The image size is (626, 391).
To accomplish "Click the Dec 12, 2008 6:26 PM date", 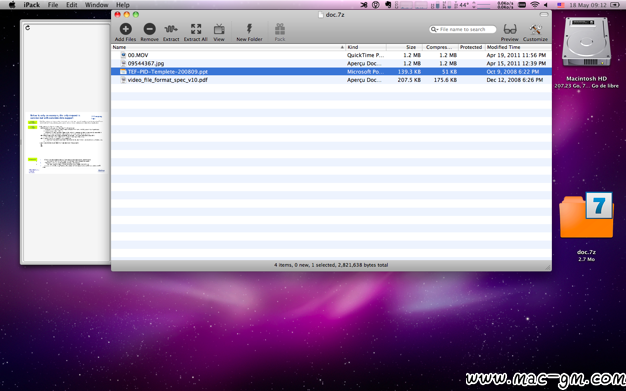I will 515,80.
